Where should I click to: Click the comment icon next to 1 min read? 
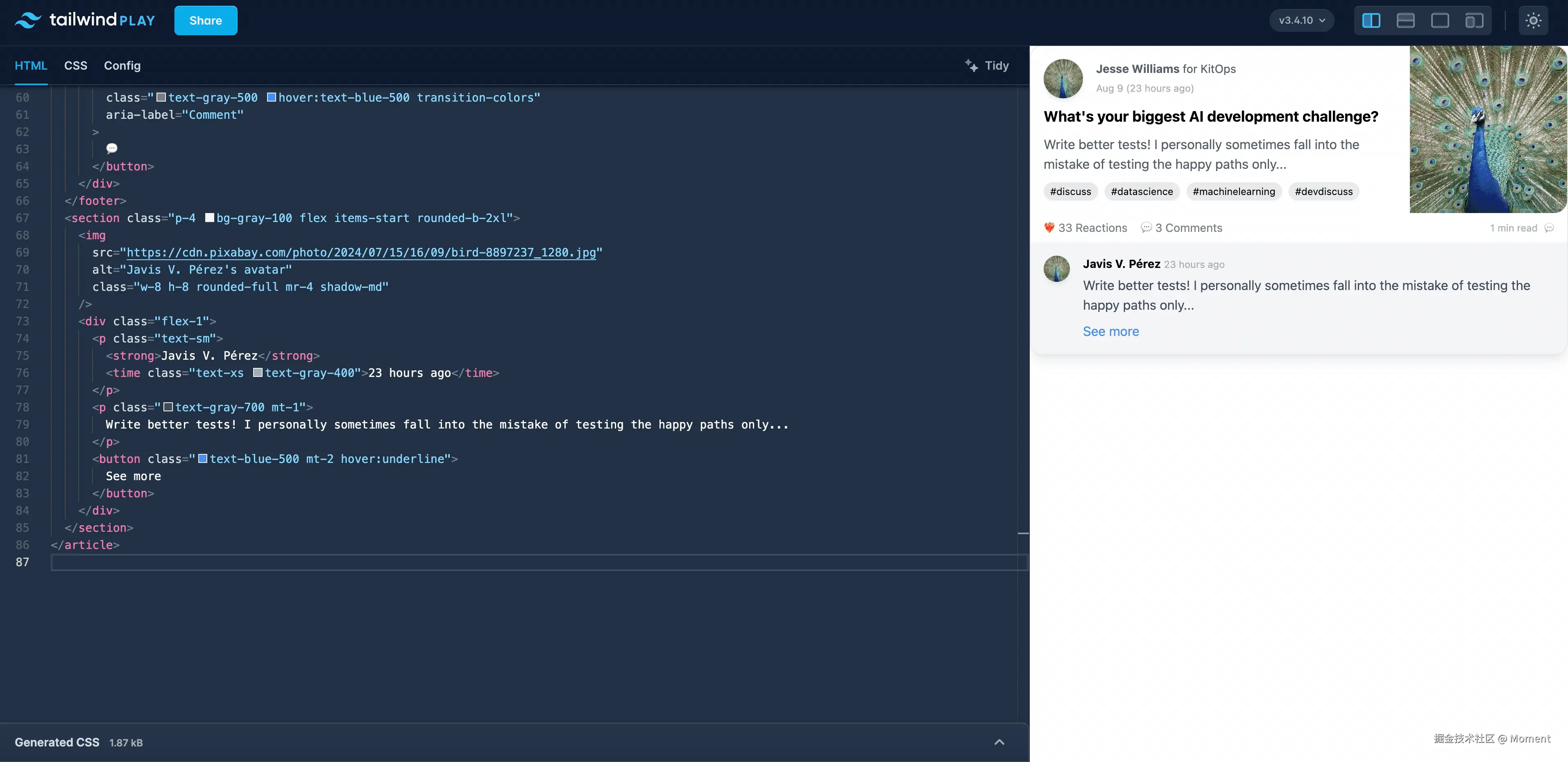pos(1549,228)
